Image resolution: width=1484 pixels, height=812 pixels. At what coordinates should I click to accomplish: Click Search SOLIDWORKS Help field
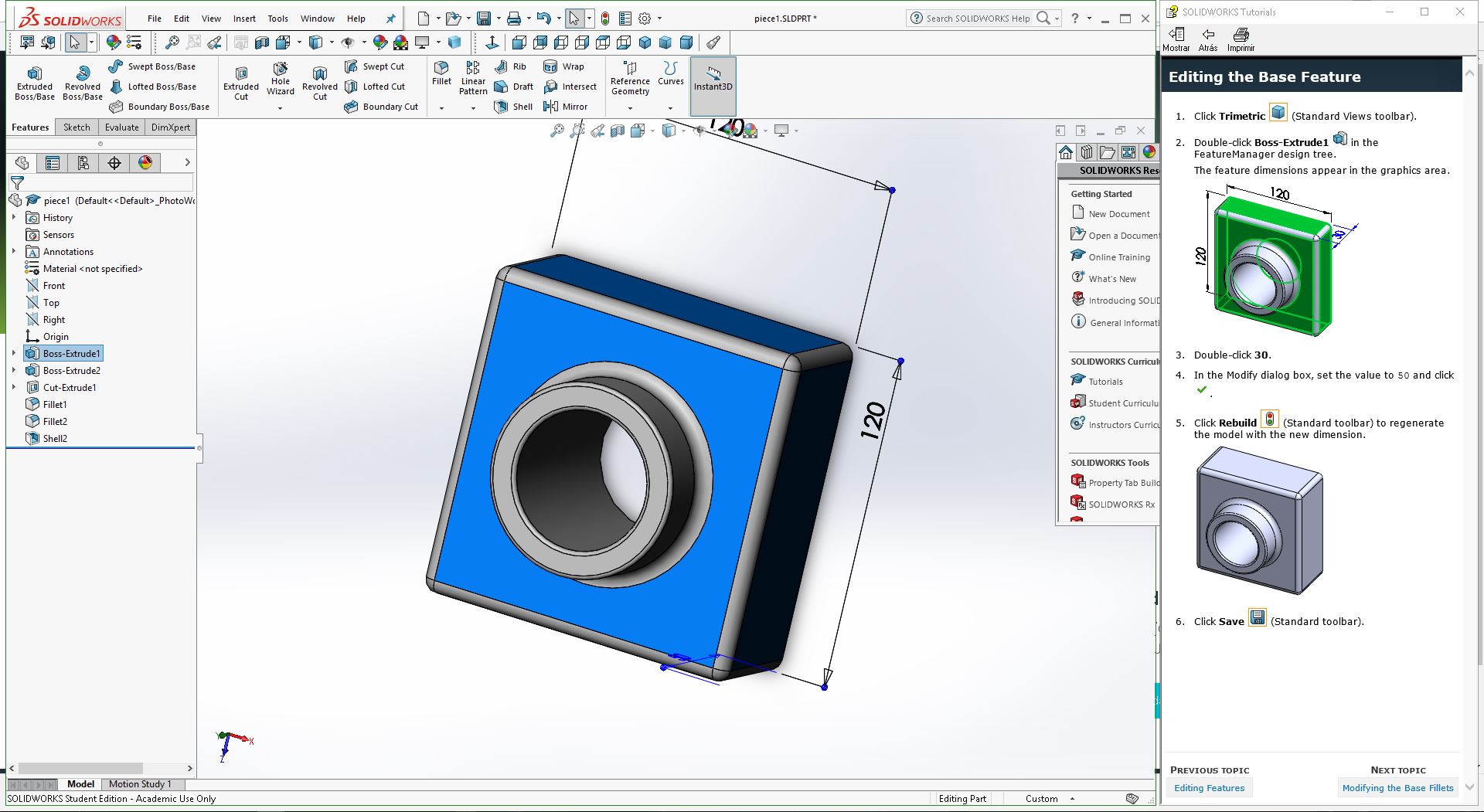[977, 19]
